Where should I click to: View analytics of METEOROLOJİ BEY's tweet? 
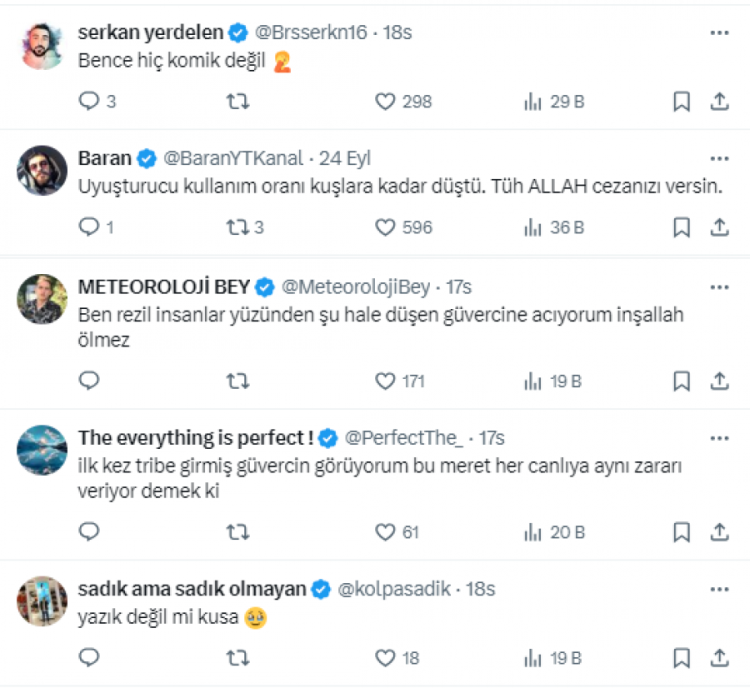coord(533,381)
